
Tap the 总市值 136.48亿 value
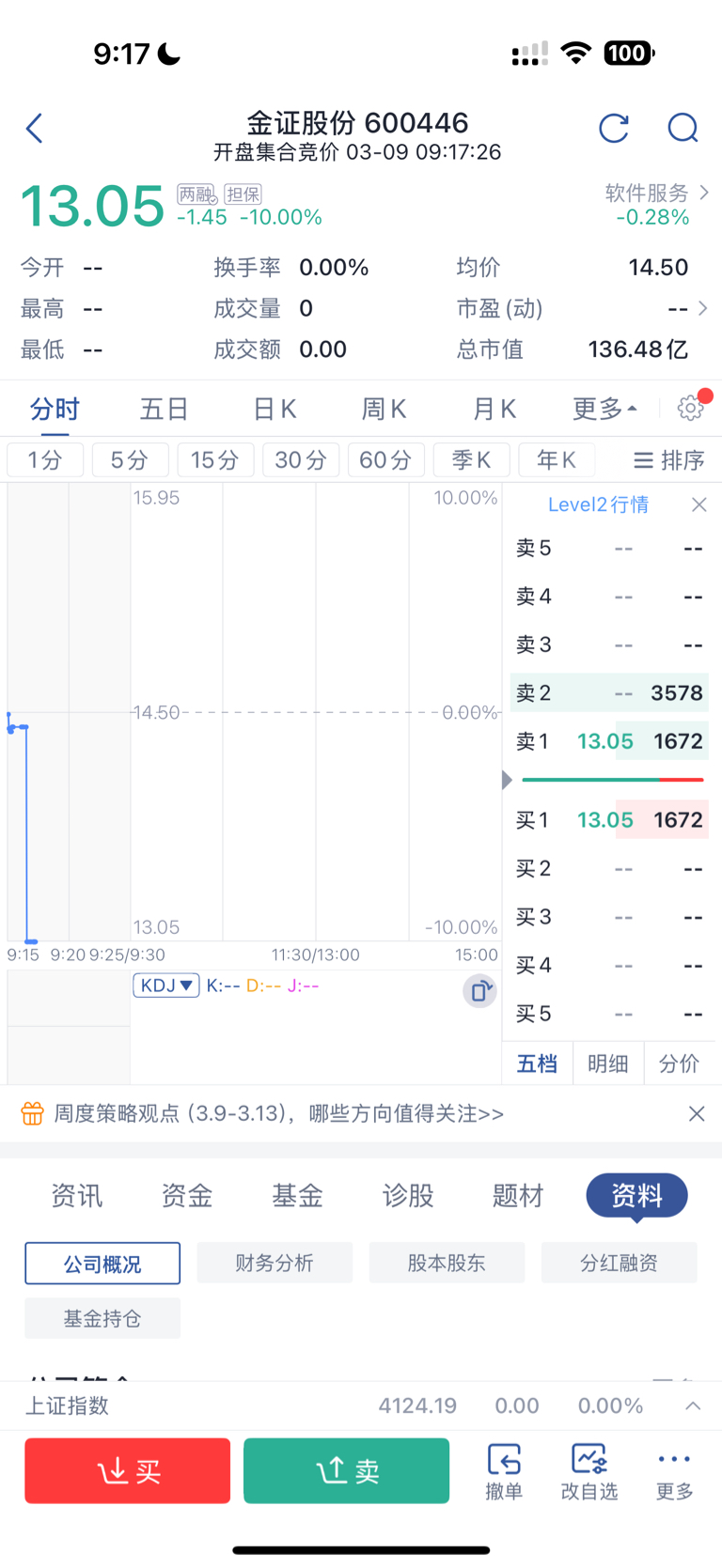pyautogui.click(x=638, y=349)
